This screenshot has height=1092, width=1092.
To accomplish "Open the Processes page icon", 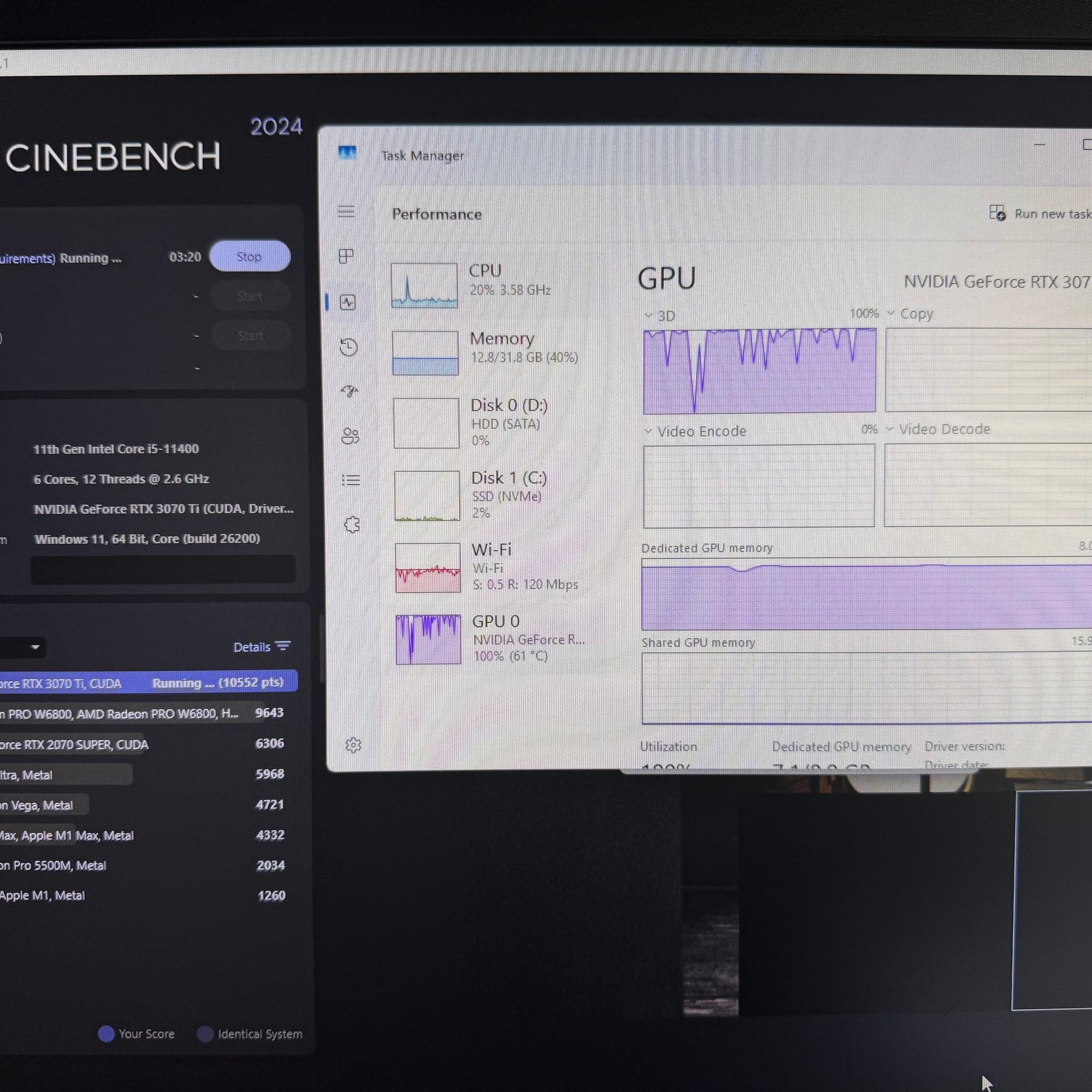I will (346, 256).
